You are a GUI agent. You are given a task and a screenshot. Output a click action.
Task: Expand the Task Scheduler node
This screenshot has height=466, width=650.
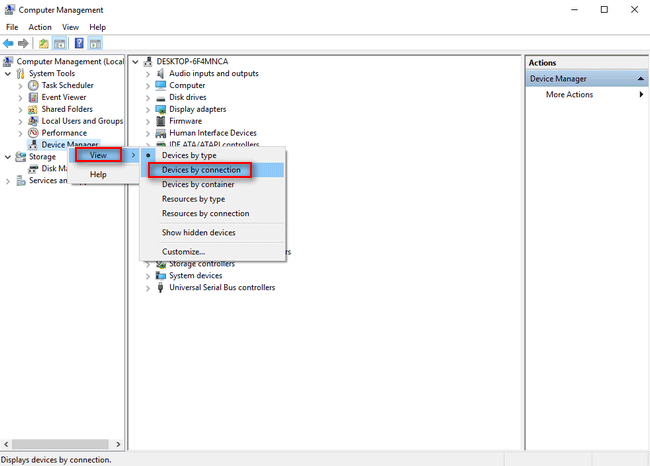tap(20, 86)
